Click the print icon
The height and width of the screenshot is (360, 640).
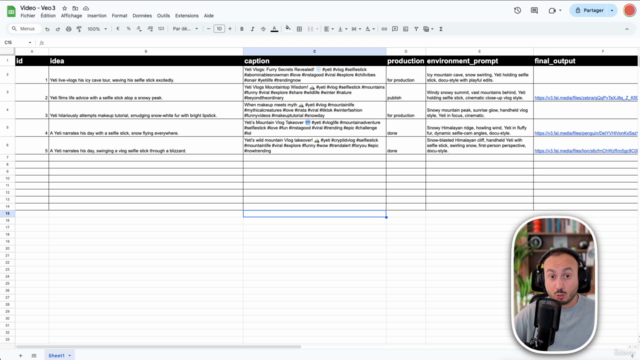point(69,29)
